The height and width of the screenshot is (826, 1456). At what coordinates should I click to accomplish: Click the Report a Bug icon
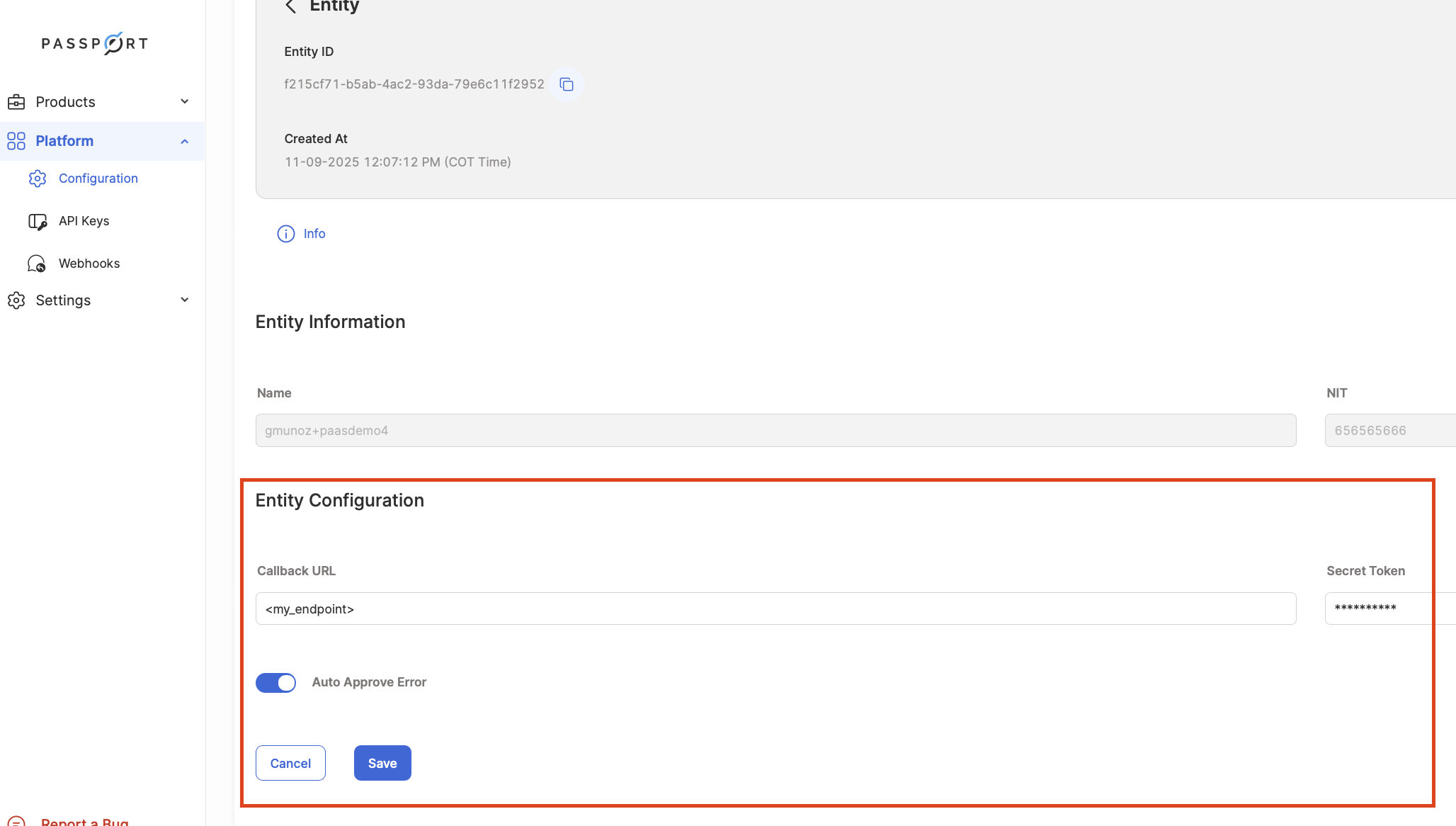16,821
